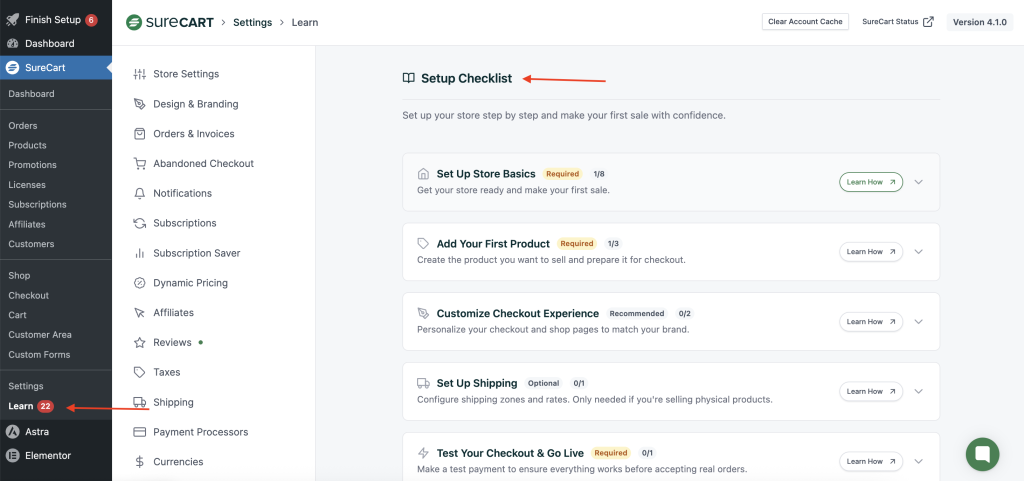Screen dimensions: 1024x481
Task: Click Learn How for Set Up Shipping
Action: point(871,392)
